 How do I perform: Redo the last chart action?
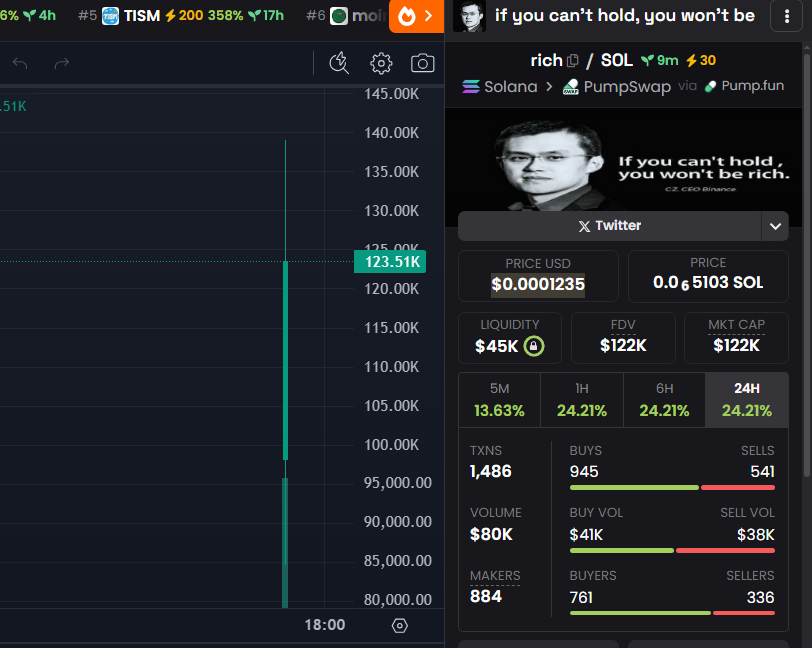(62, 63)
